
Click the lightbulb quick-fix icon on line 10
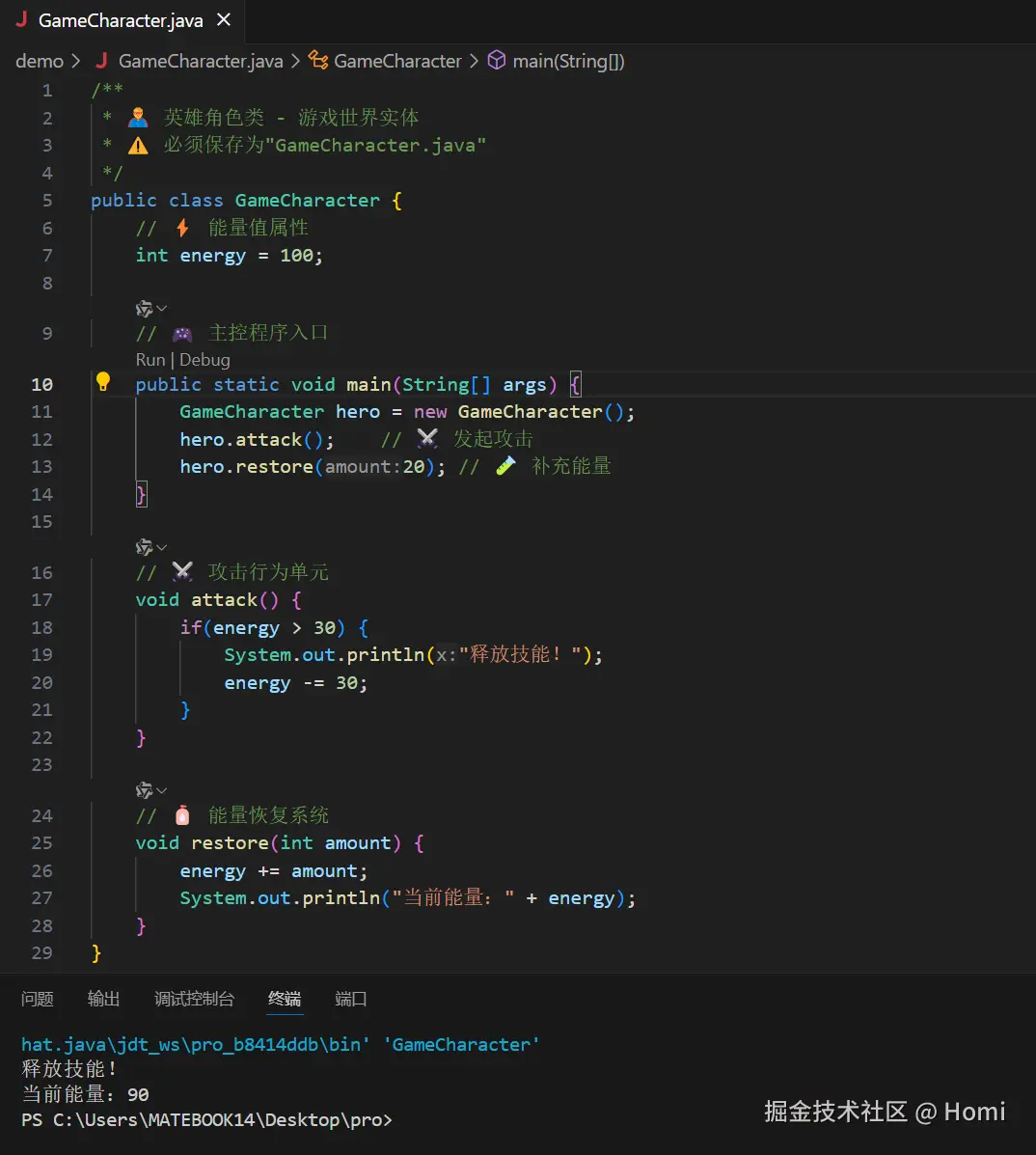[x=103, y=381]
